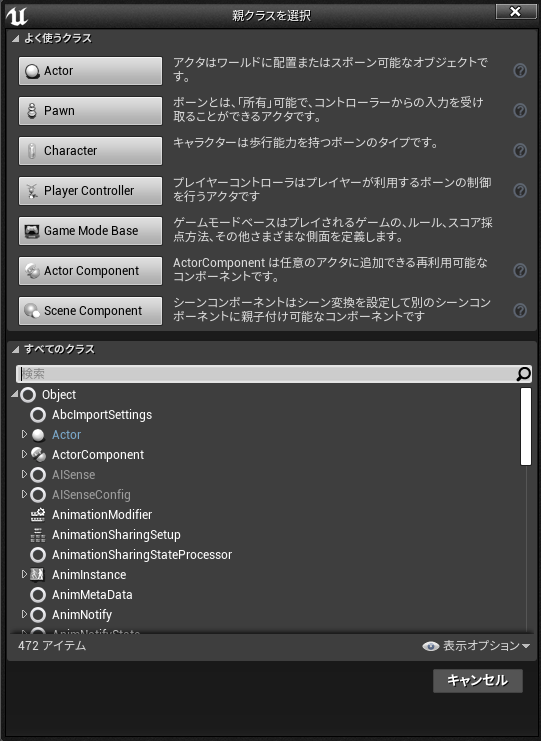Click the Actor sphere icon in tree
Image resolution: width=541 pixels, height=741 pixels.
(x=38, y=435)
